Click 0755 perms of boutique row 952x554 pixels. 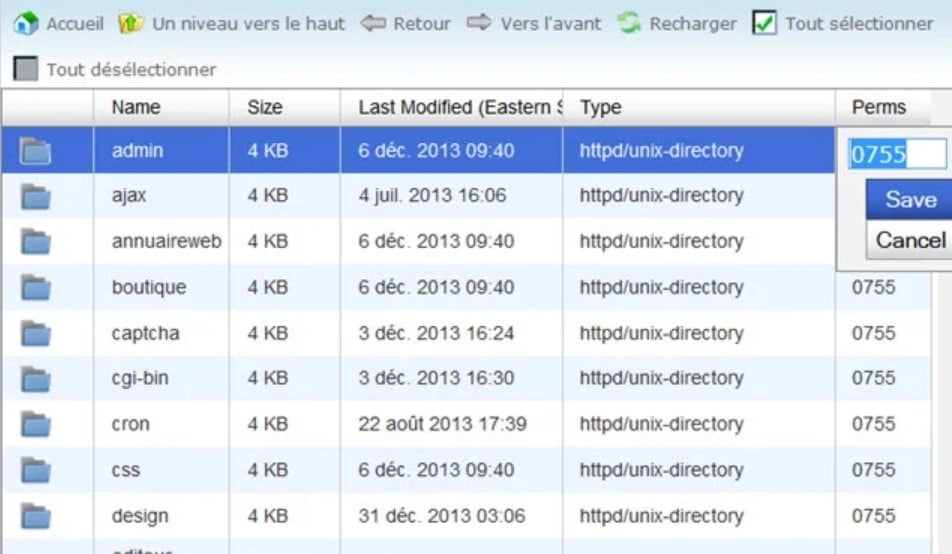(874, 287)
